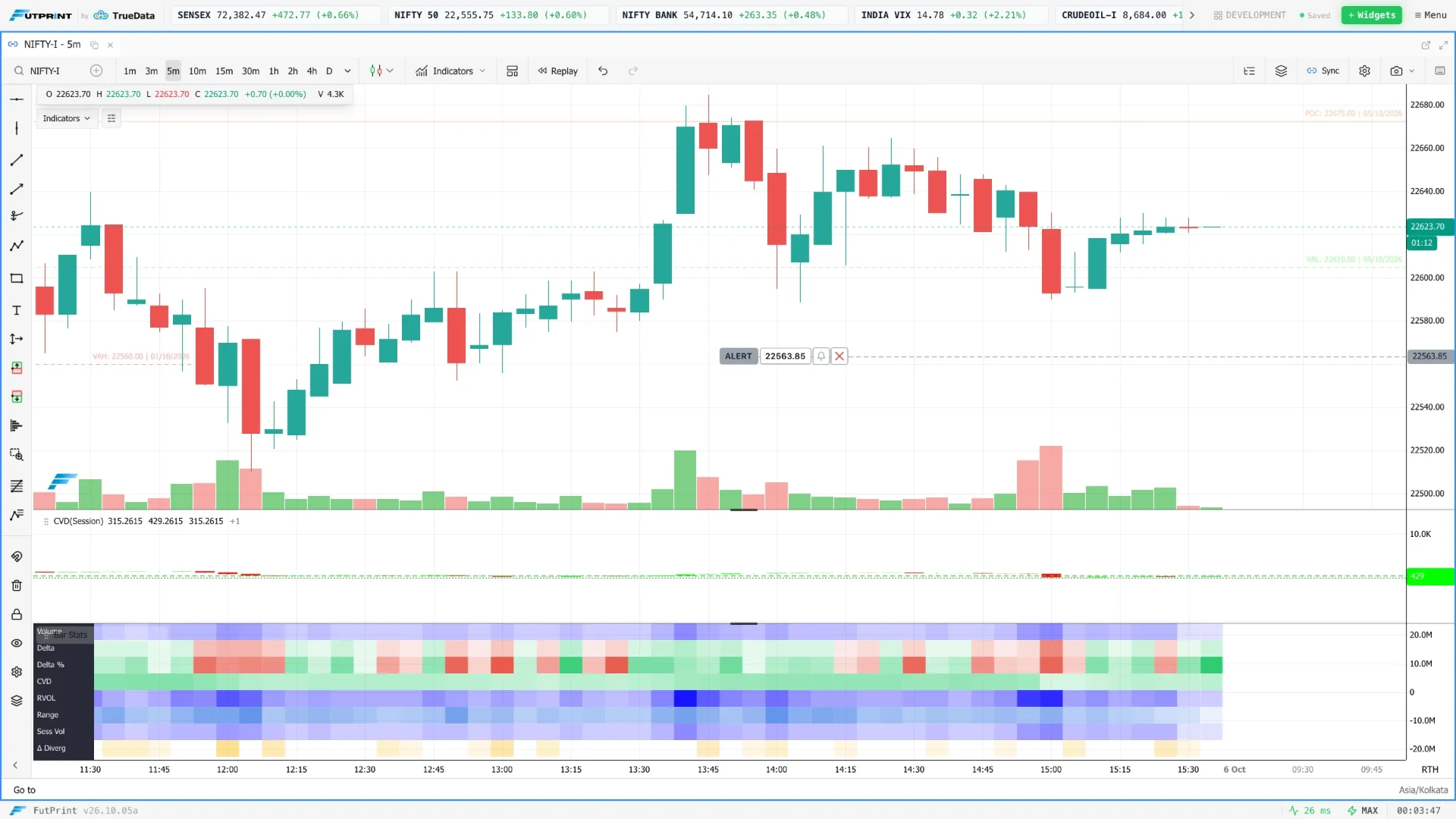Viewport: 1456px width, 819px height.
Task: Select the 1m timeframe
Action: pyautogui.click(x=130, y=71)
